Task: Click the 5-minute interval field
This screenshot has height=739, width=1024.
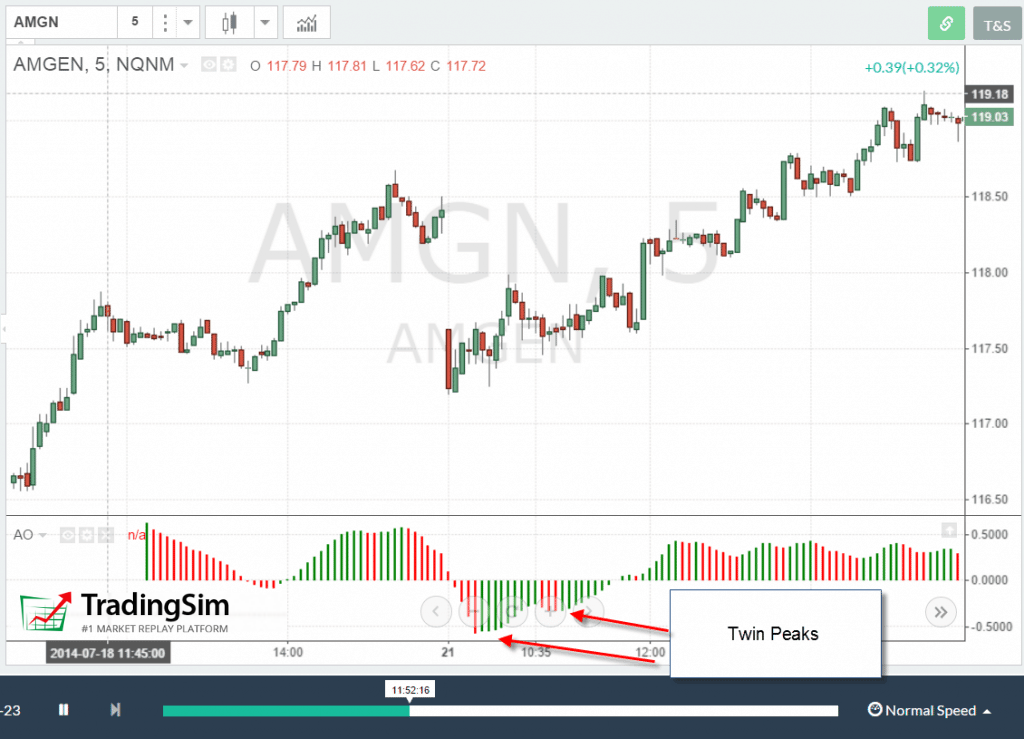Action: (135, 22)
